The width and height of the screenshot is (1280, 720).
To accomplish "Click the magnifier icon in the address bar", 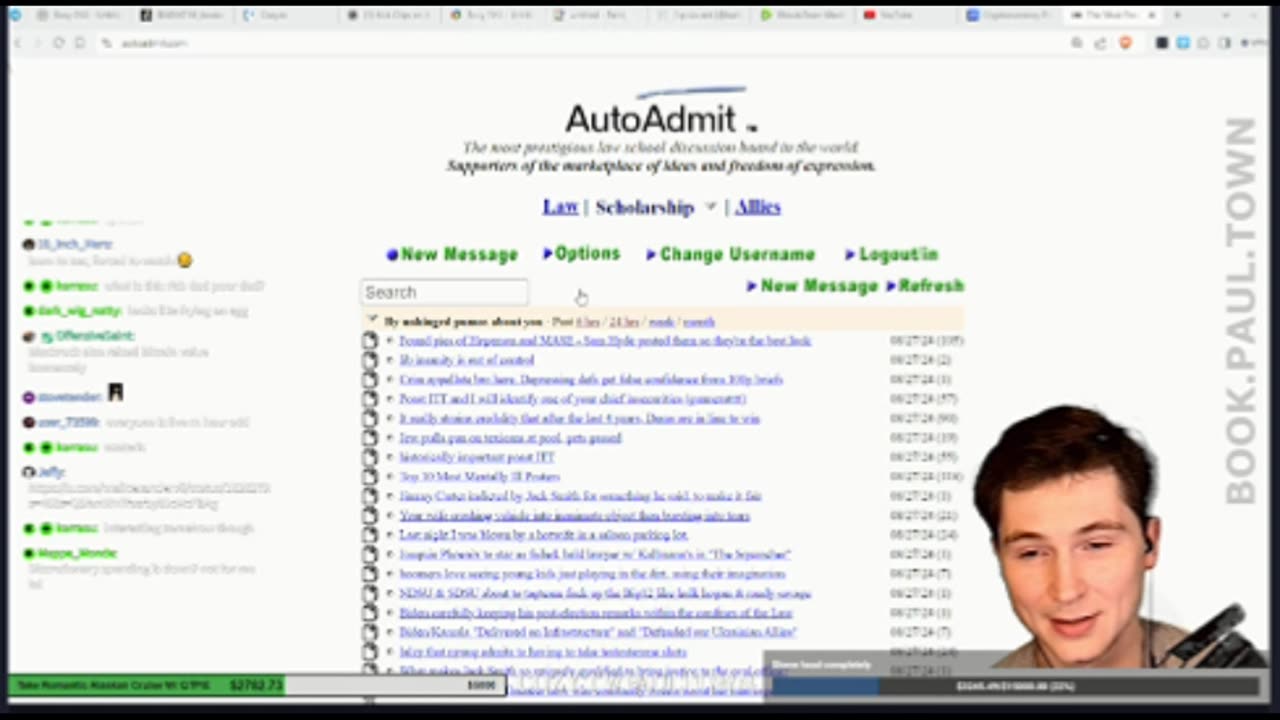I will coord(1077,43).
